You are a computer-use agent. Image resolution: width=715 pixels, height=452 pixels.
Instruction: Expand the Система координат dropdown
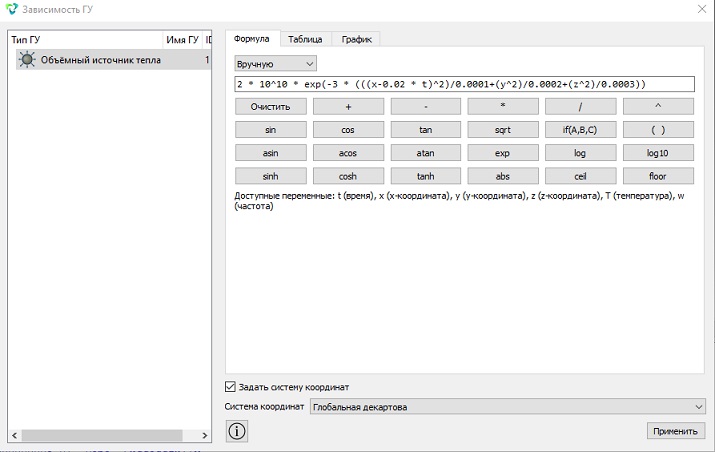508,407
